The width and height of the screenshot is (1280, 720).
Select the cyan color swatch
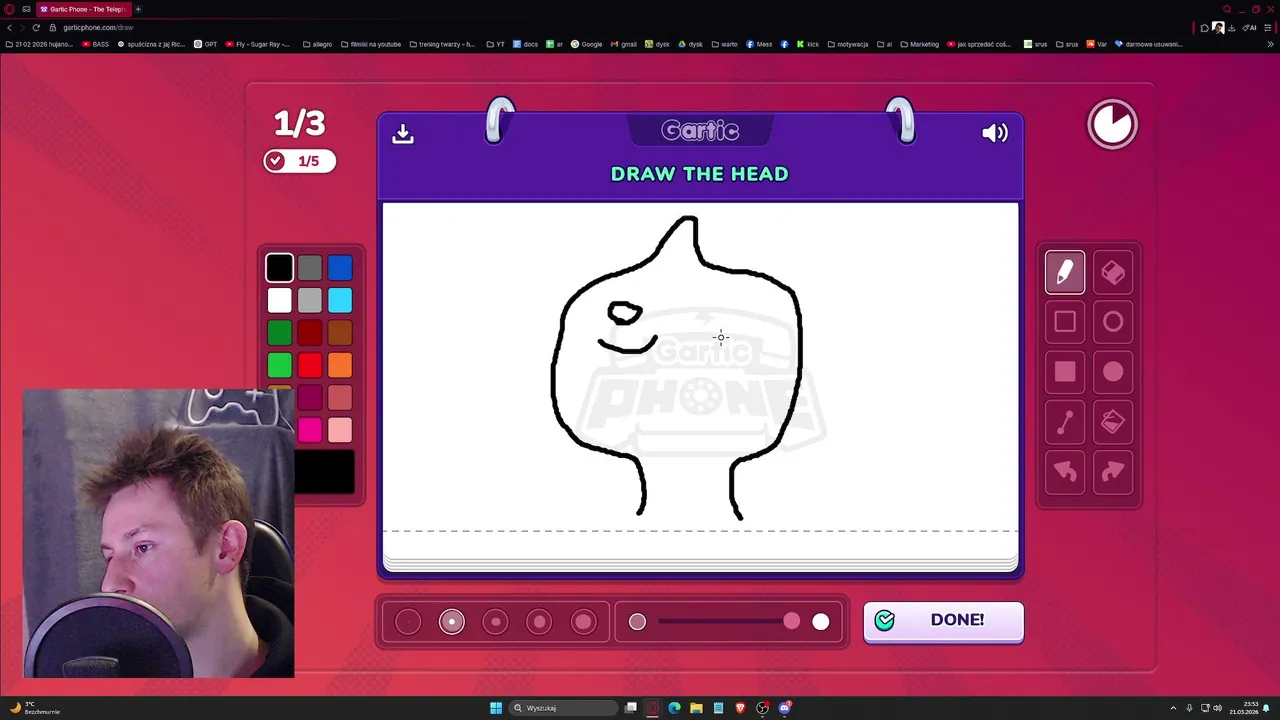pyautogui.click(x=340, y=300)
